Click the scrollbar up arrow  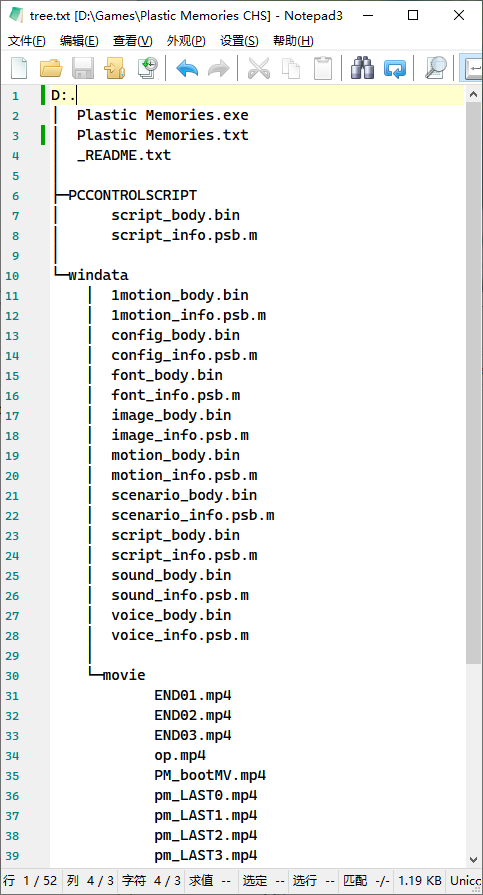(474, 94)
